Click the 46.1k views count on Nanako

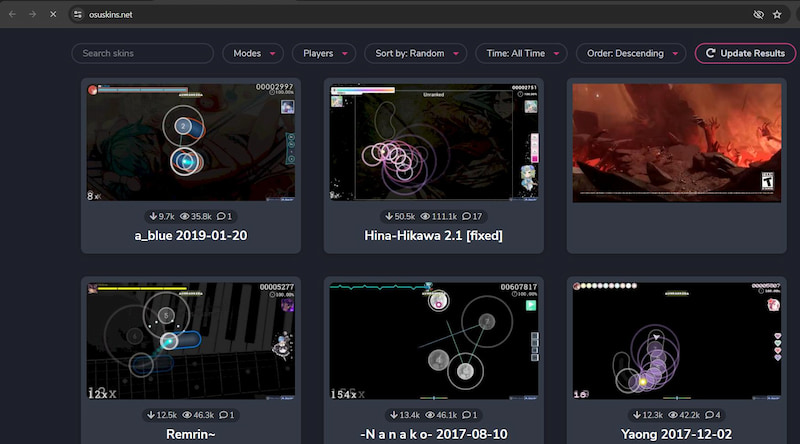click(441, 415)
